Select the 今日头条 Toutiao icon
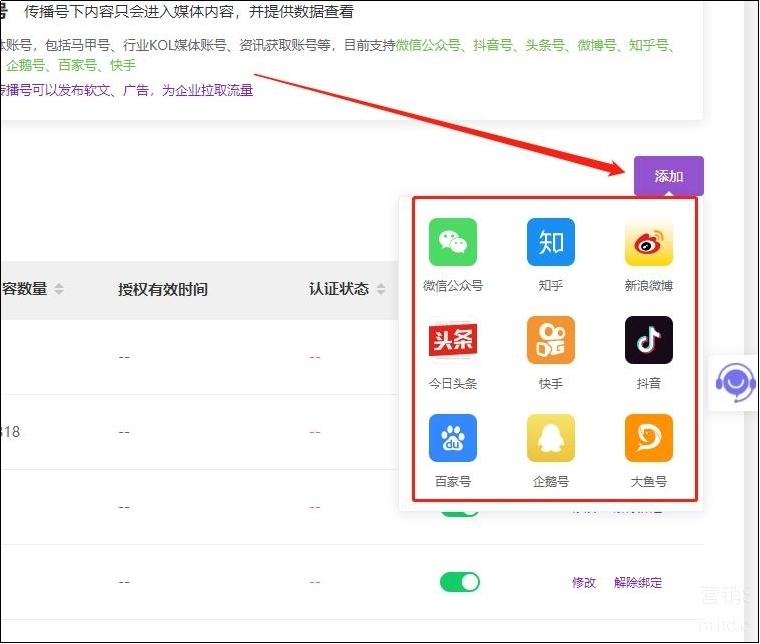The height and width of the screenshot is (644, 760). tap(453, 341)
